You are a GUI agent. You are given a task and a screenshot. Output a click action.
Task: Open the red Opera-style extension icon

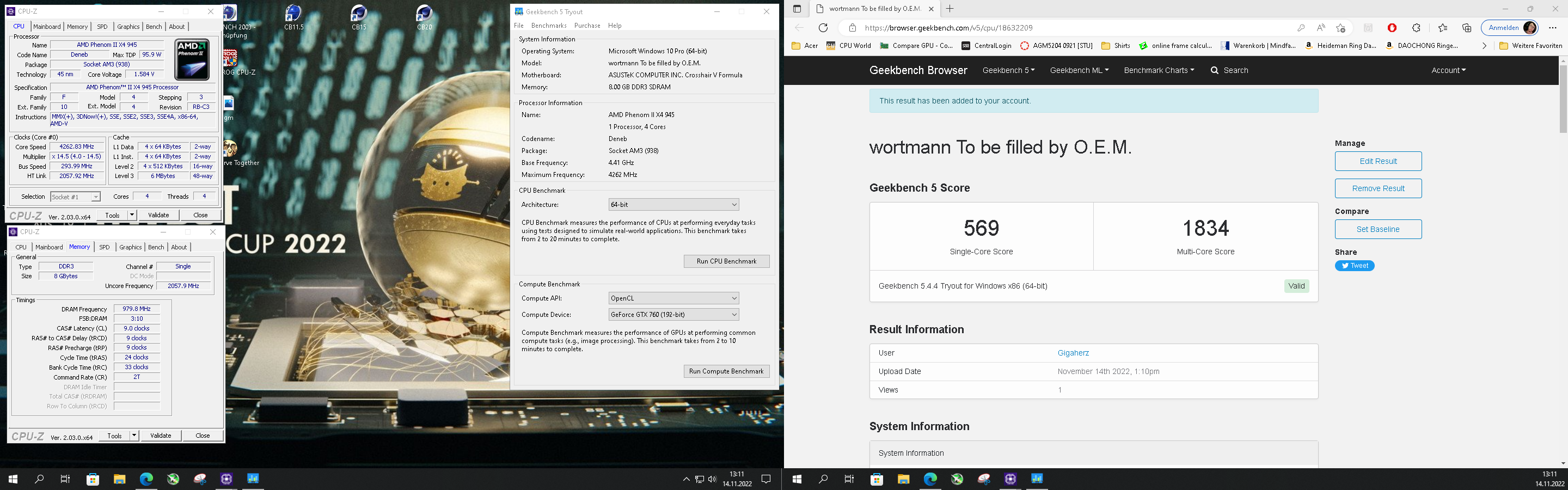[x=1392, y=27]
